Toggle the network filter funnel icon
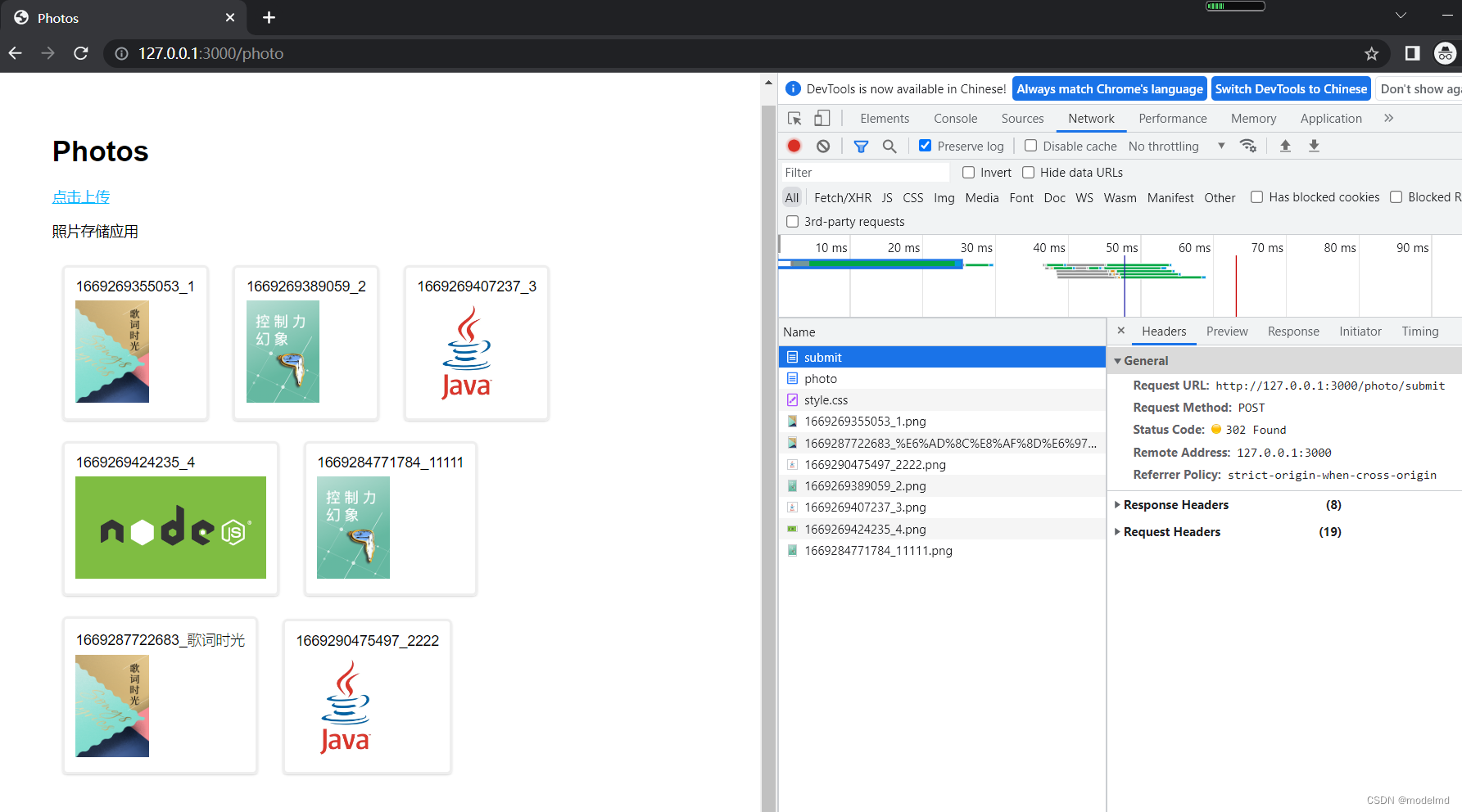Viewport: 1462px width, 812px height. (x=861, y=146)
